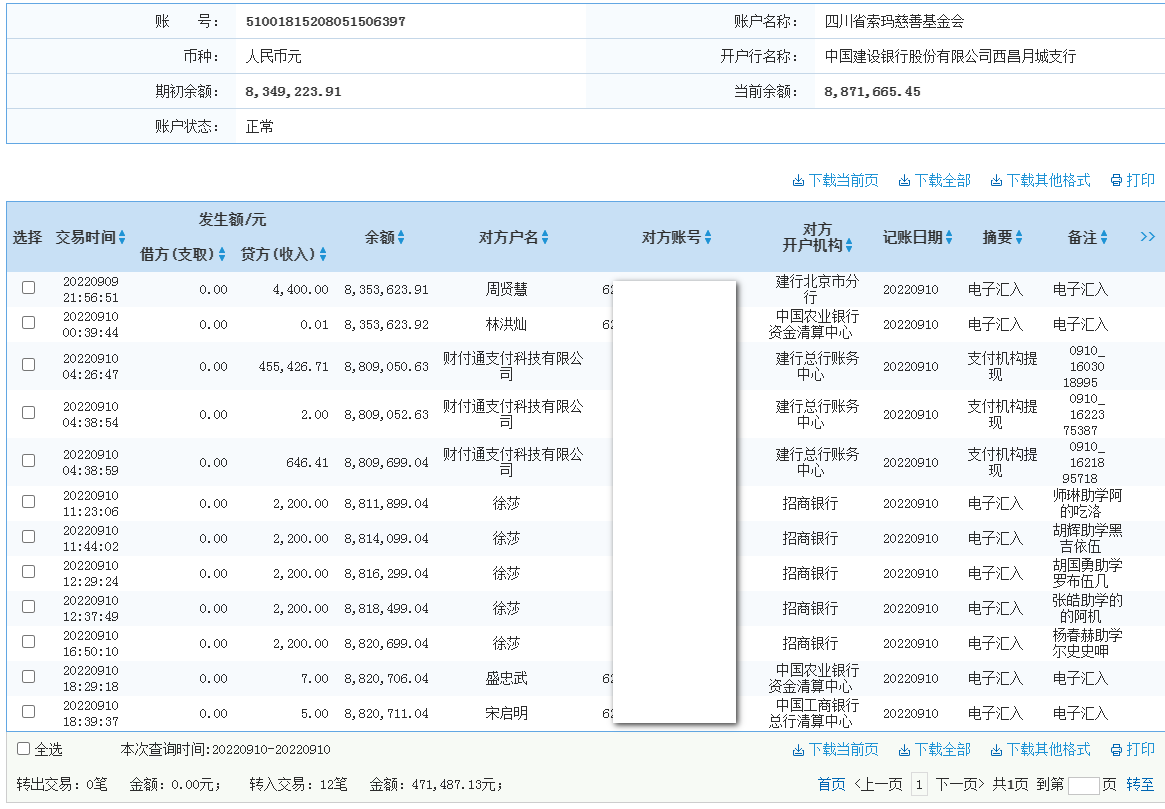Click 转至 jump-to-page link

[x=1140, y=784]
